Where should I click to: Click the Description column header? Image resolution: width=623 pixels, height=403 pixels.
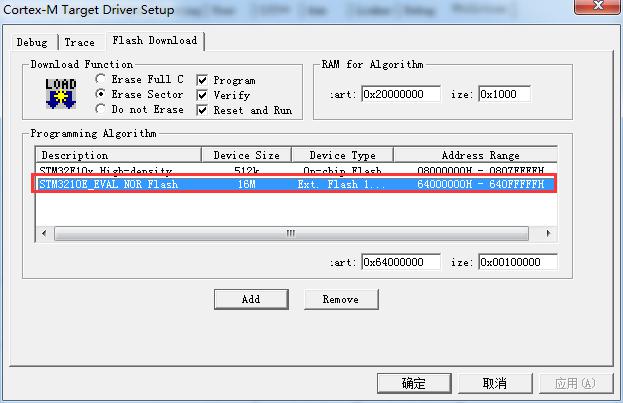coord(118,155)
